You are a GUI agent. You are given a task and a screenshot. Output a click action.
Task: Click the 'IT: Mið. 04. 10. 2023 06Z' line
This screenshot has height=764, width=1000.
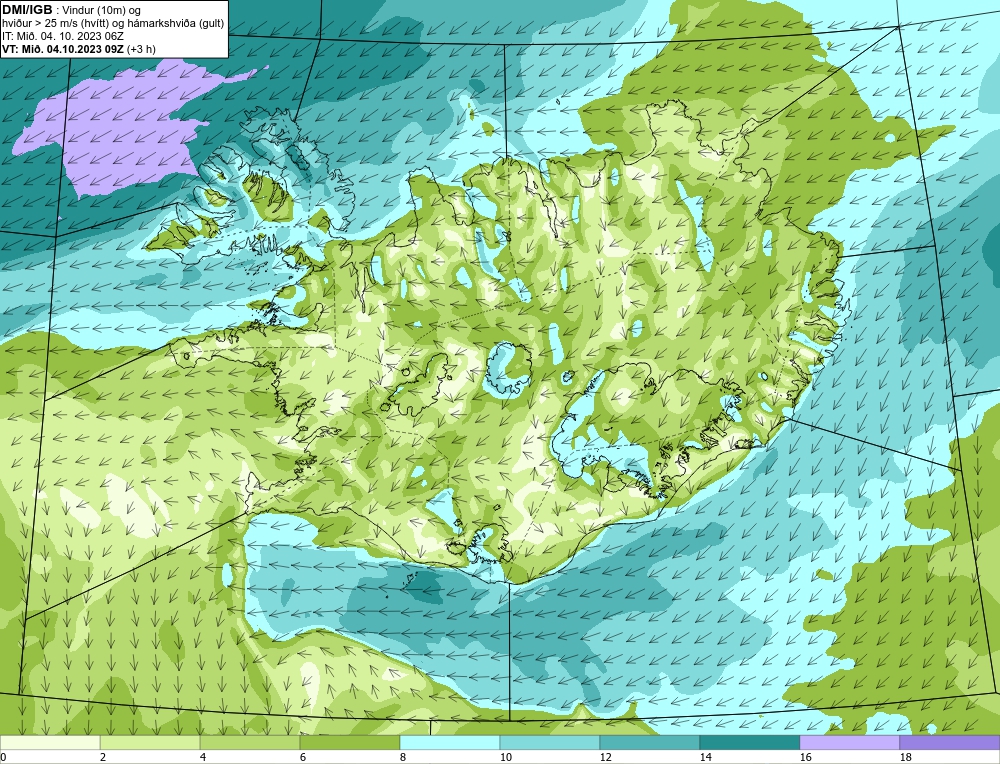click(x=62, y=36)
